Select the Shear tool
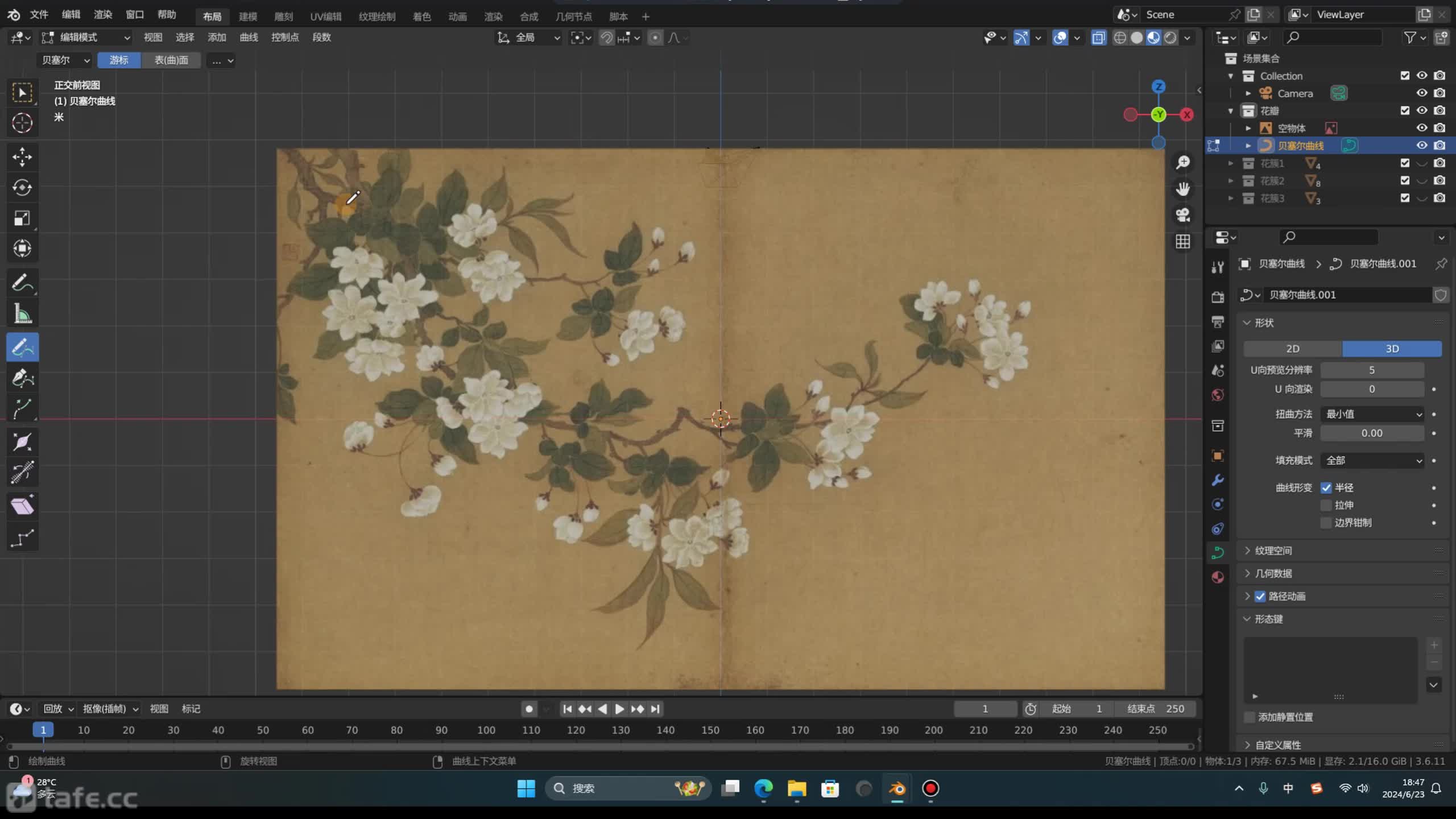 [x=22, y=506]
